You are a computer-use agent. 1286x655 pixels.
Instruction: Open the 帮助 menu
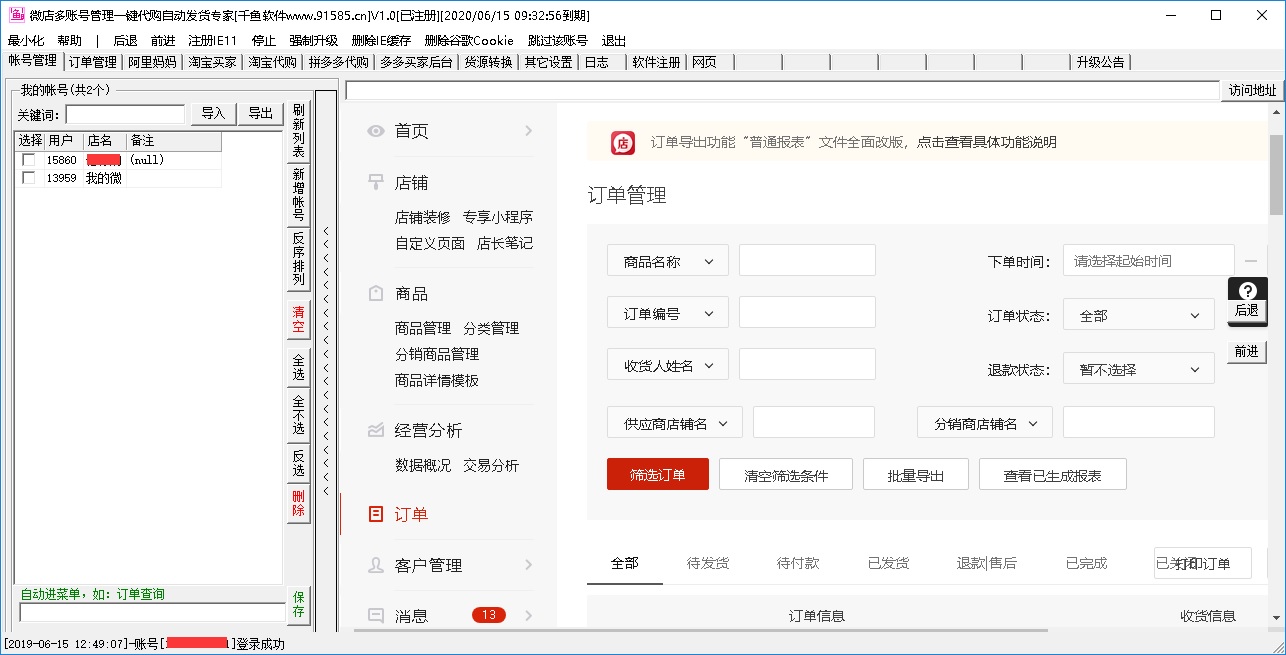pos(70,41)
